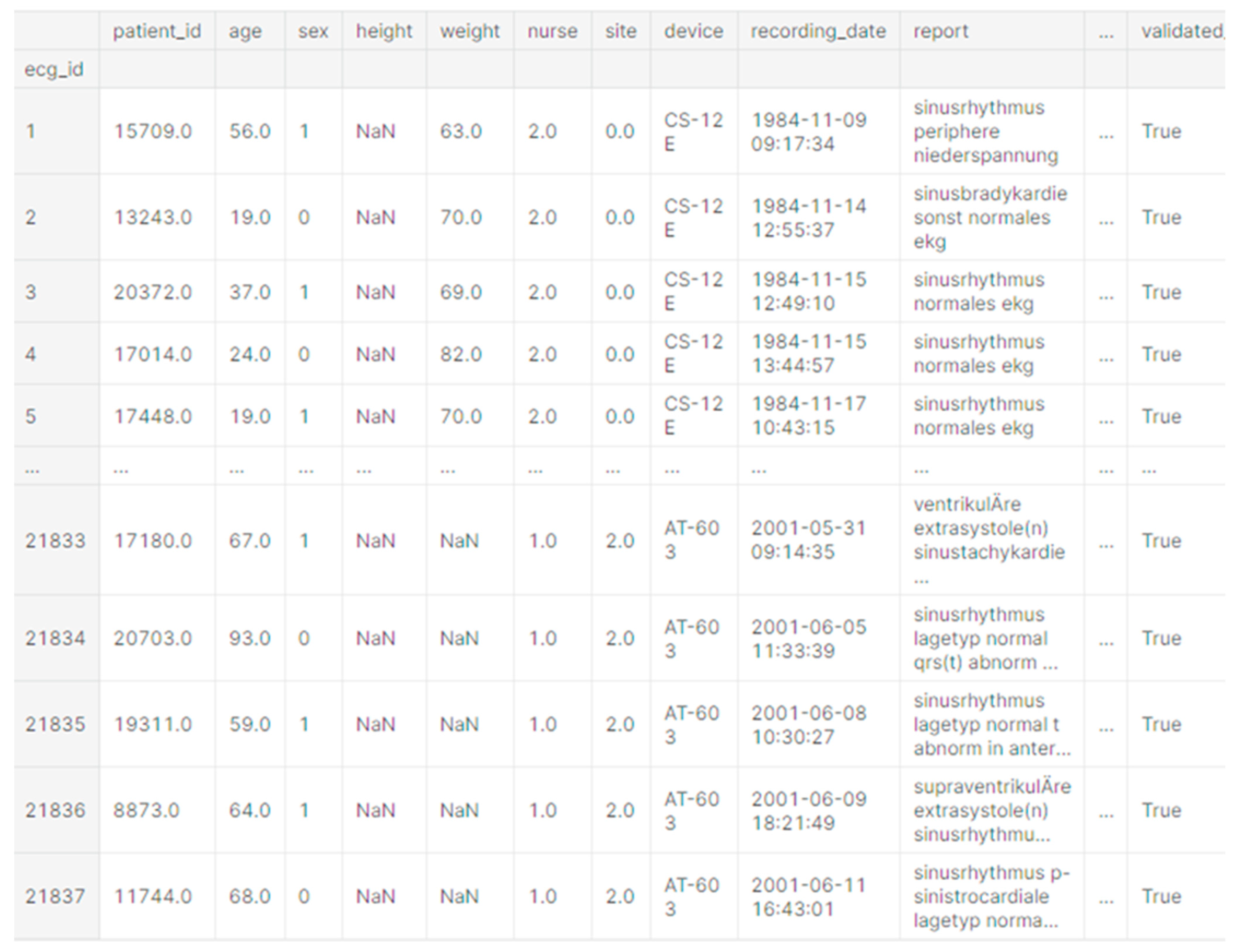Click device cell 'CS-12 E' in row 1
Image resolution: width=1242 pixels, height=952 pixels.
694,132
